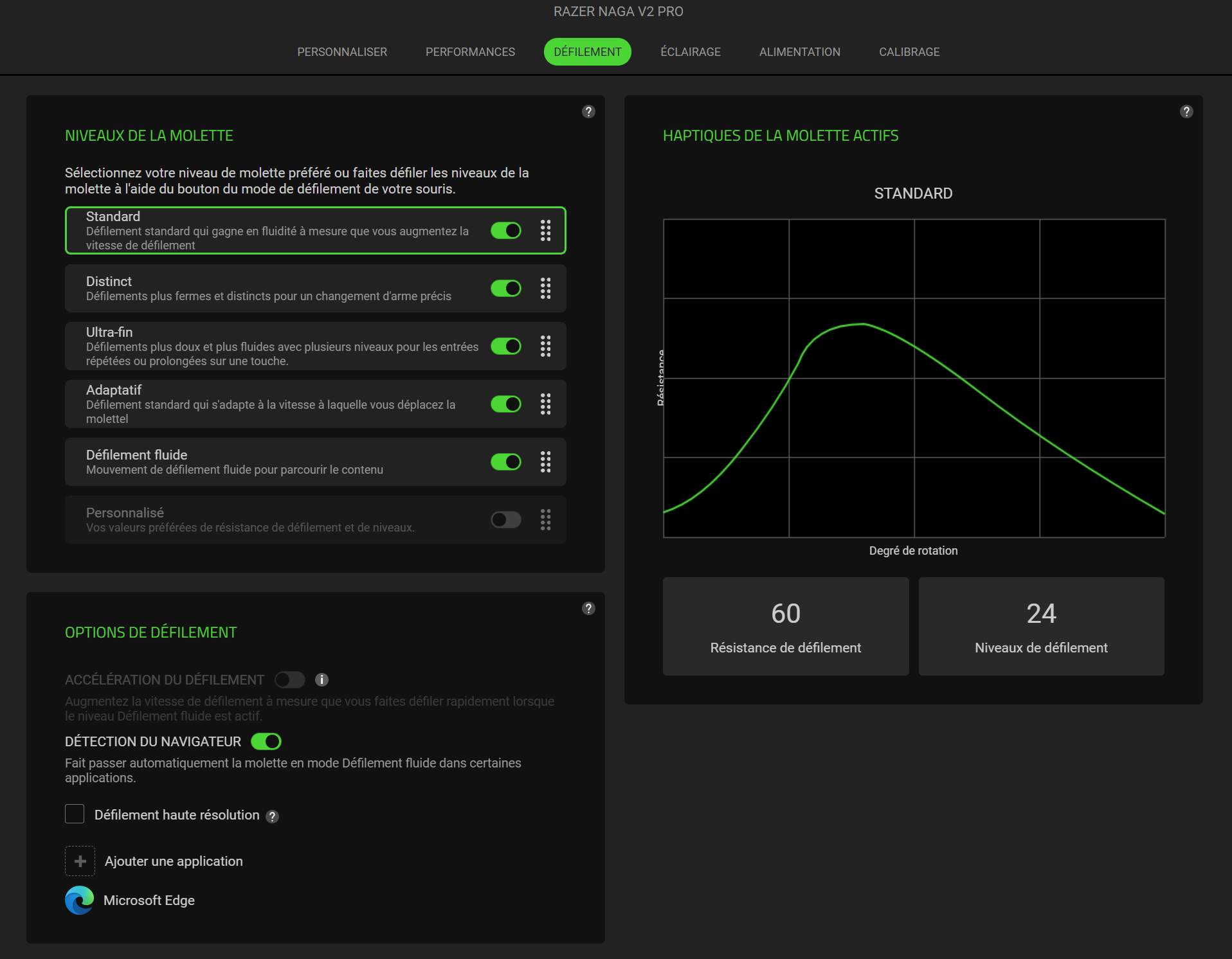Select the Défilement tab
The width and height of the screenshot is (1232, 959).
[588, 52]
